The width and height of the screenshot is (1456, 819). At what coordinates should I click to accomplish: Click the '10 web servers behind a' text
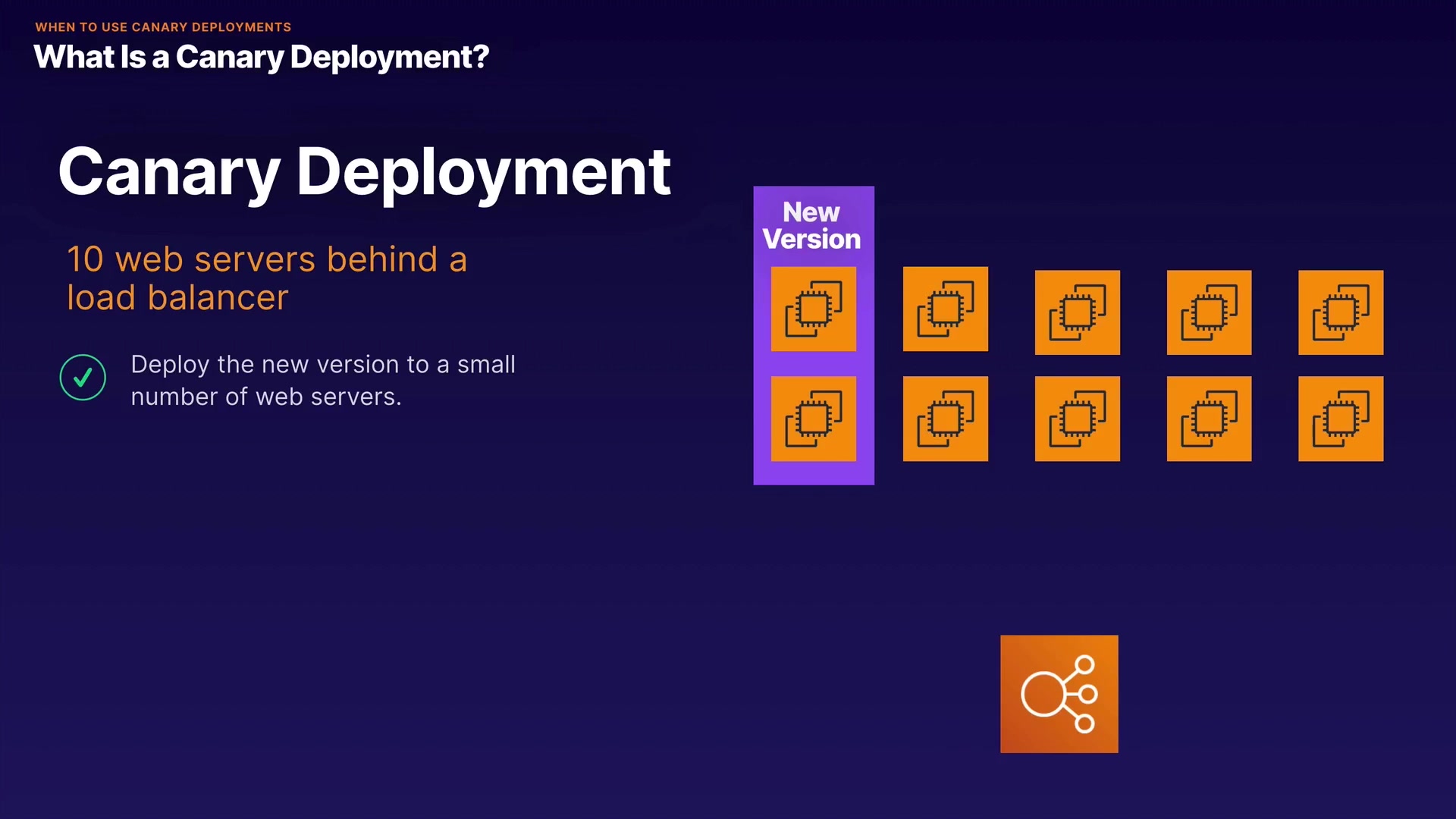267,259
